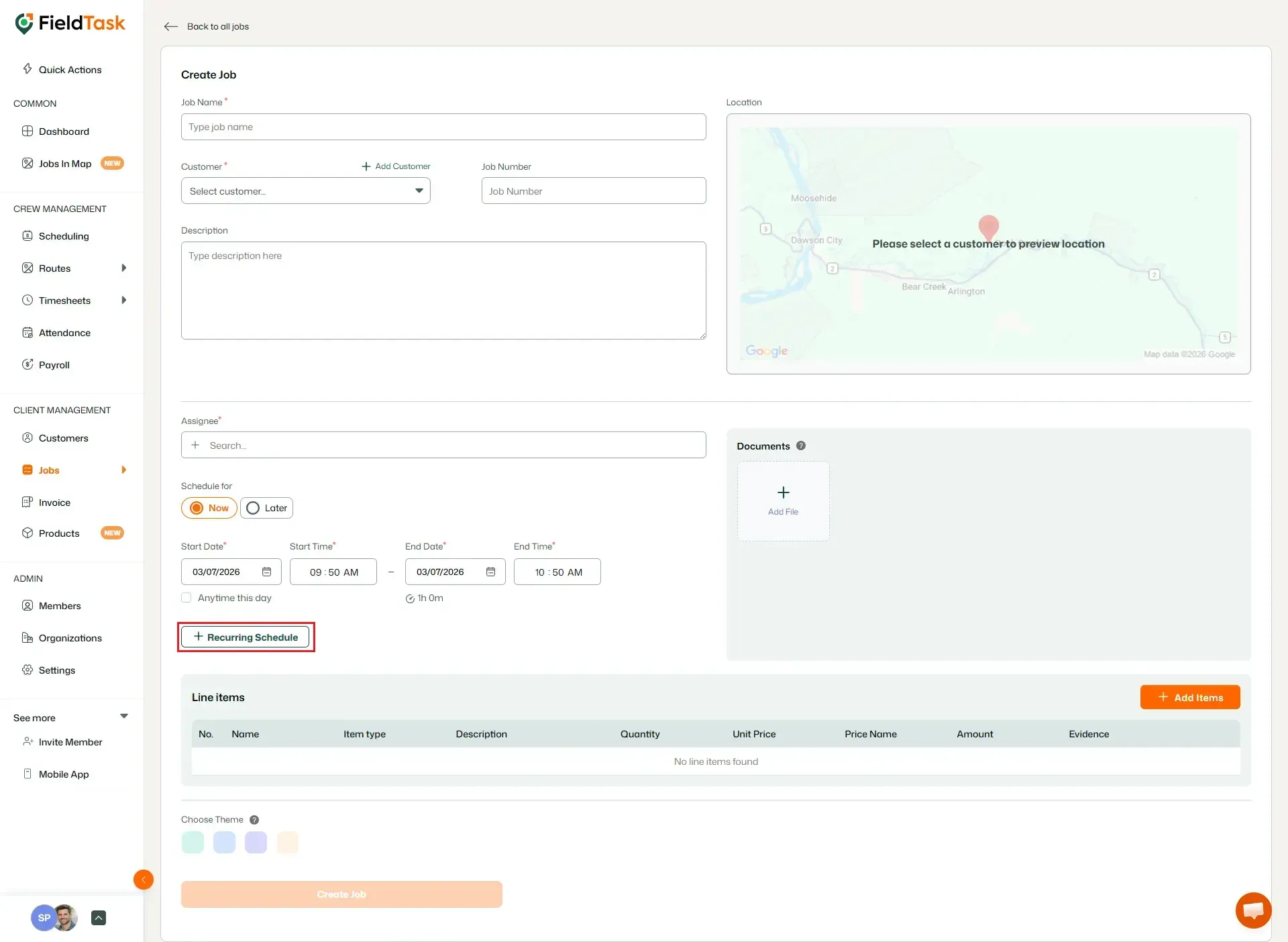Click the Mobile App phone icon
The width and height of the screenshot is (1288, 942).
tap(28, 774)
